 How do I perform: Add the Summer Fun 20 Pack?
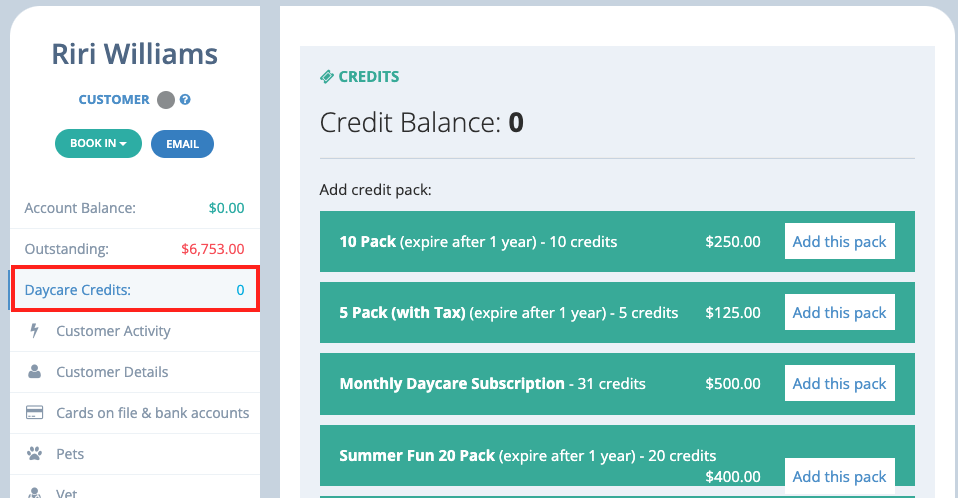(x=839, y=476)
